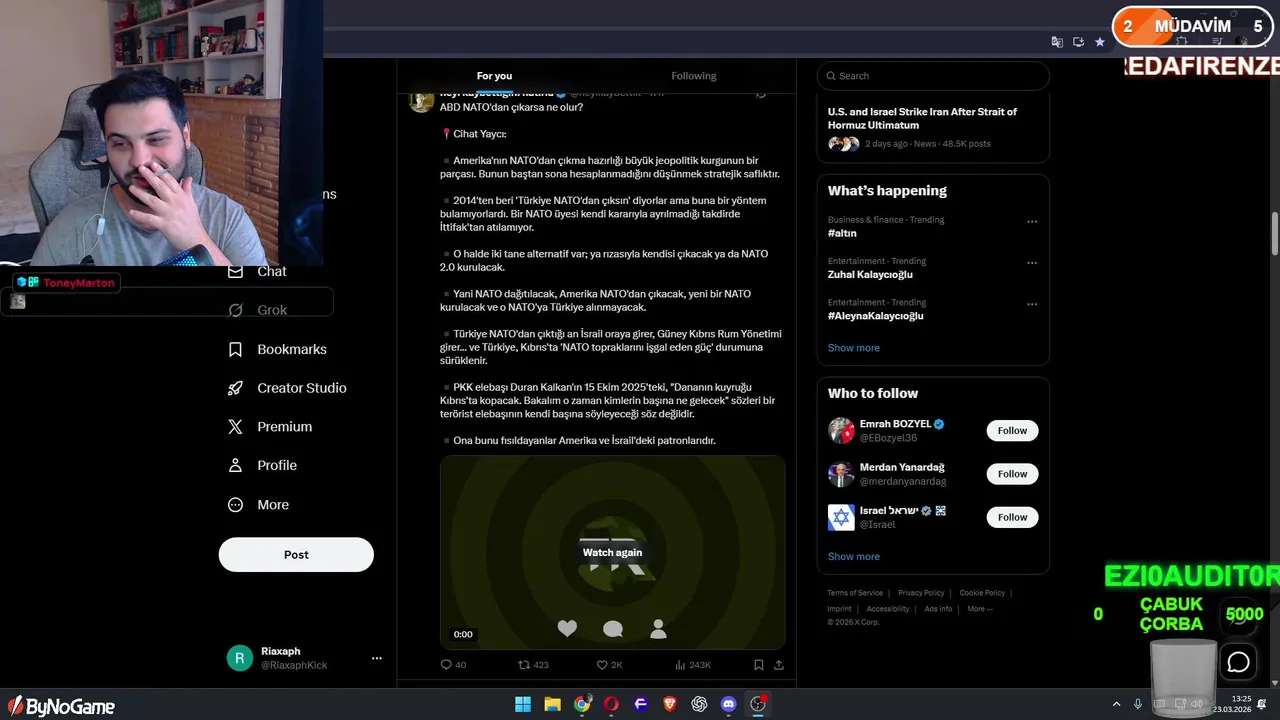Viewport: 1280px width, 720px height.
Task: Click the person icon on video overlay
Action: tap(658, 629)
